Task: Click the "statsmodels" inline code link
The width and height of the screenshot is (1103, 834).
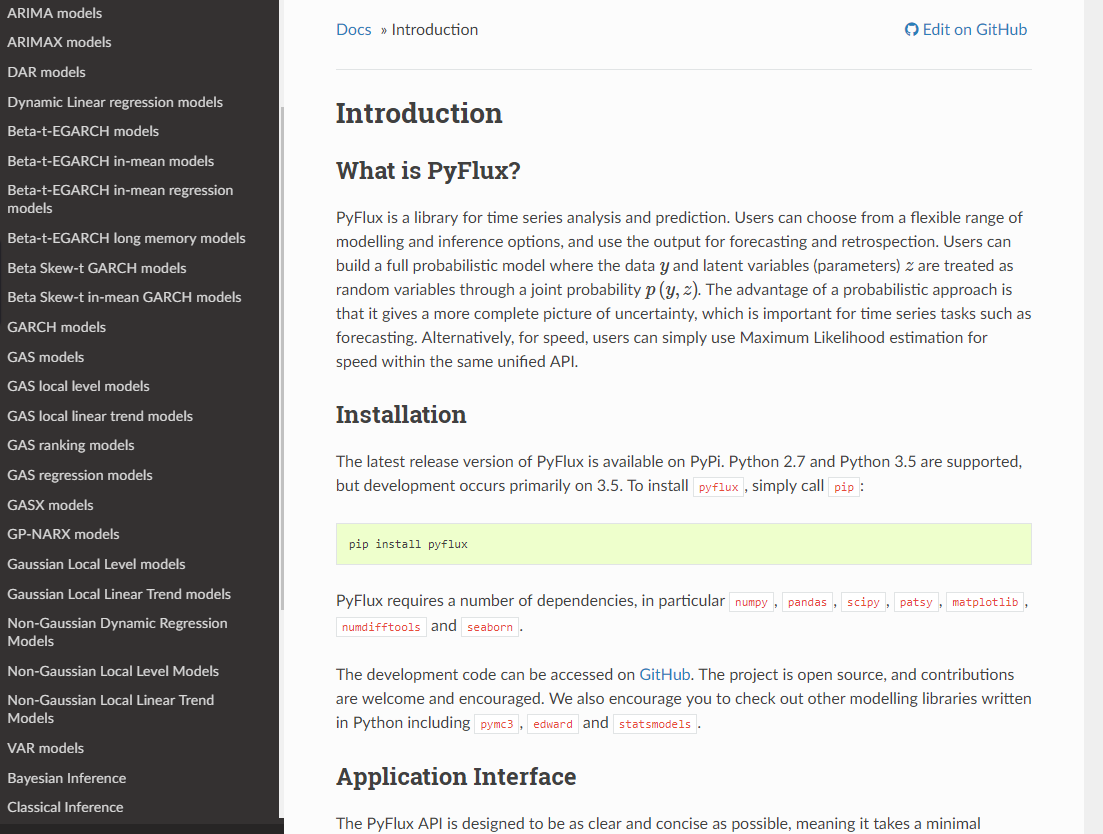Action: click(655, 723)
